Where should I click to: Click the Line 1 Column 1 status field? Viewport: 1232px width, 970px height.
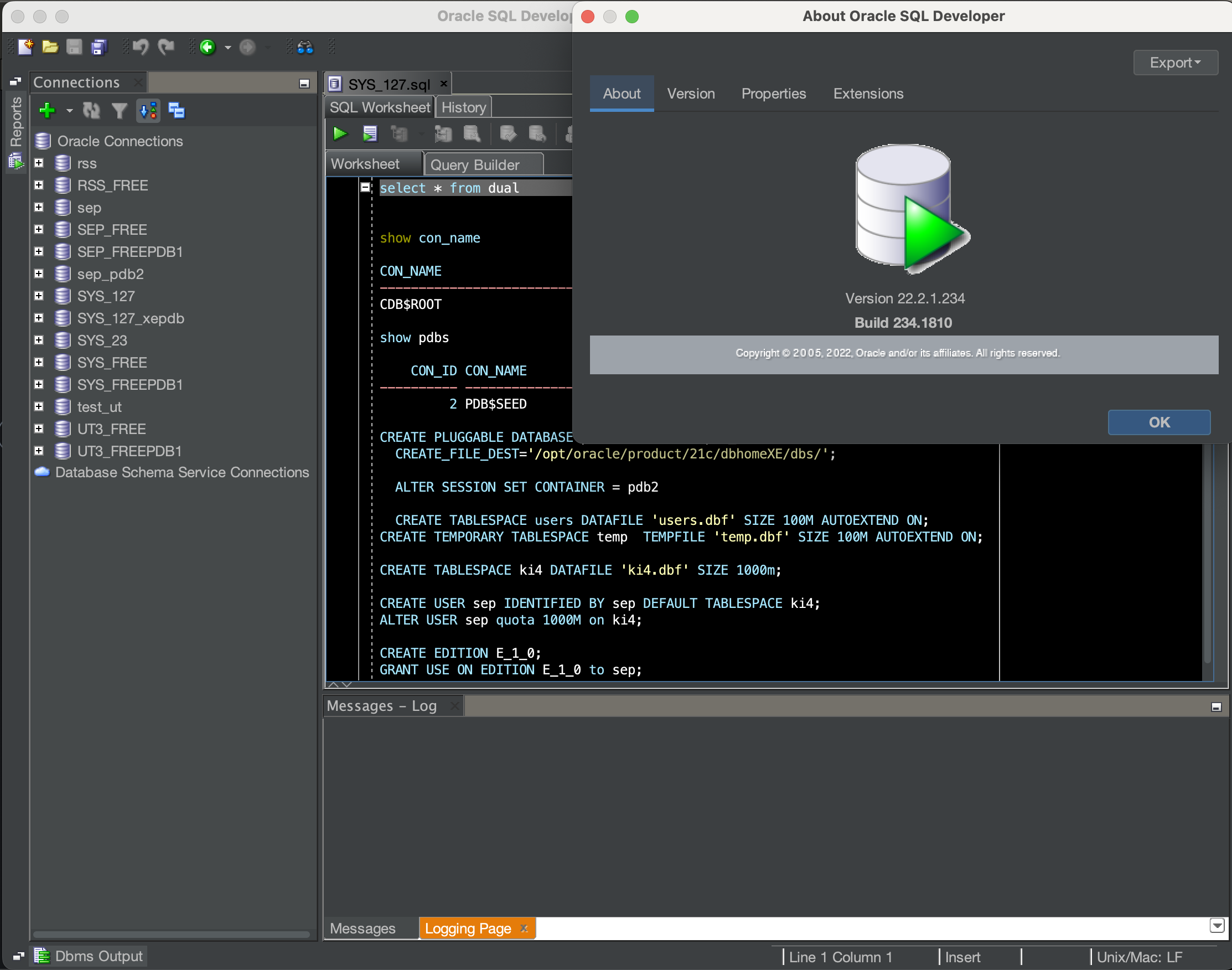[840, 957]
